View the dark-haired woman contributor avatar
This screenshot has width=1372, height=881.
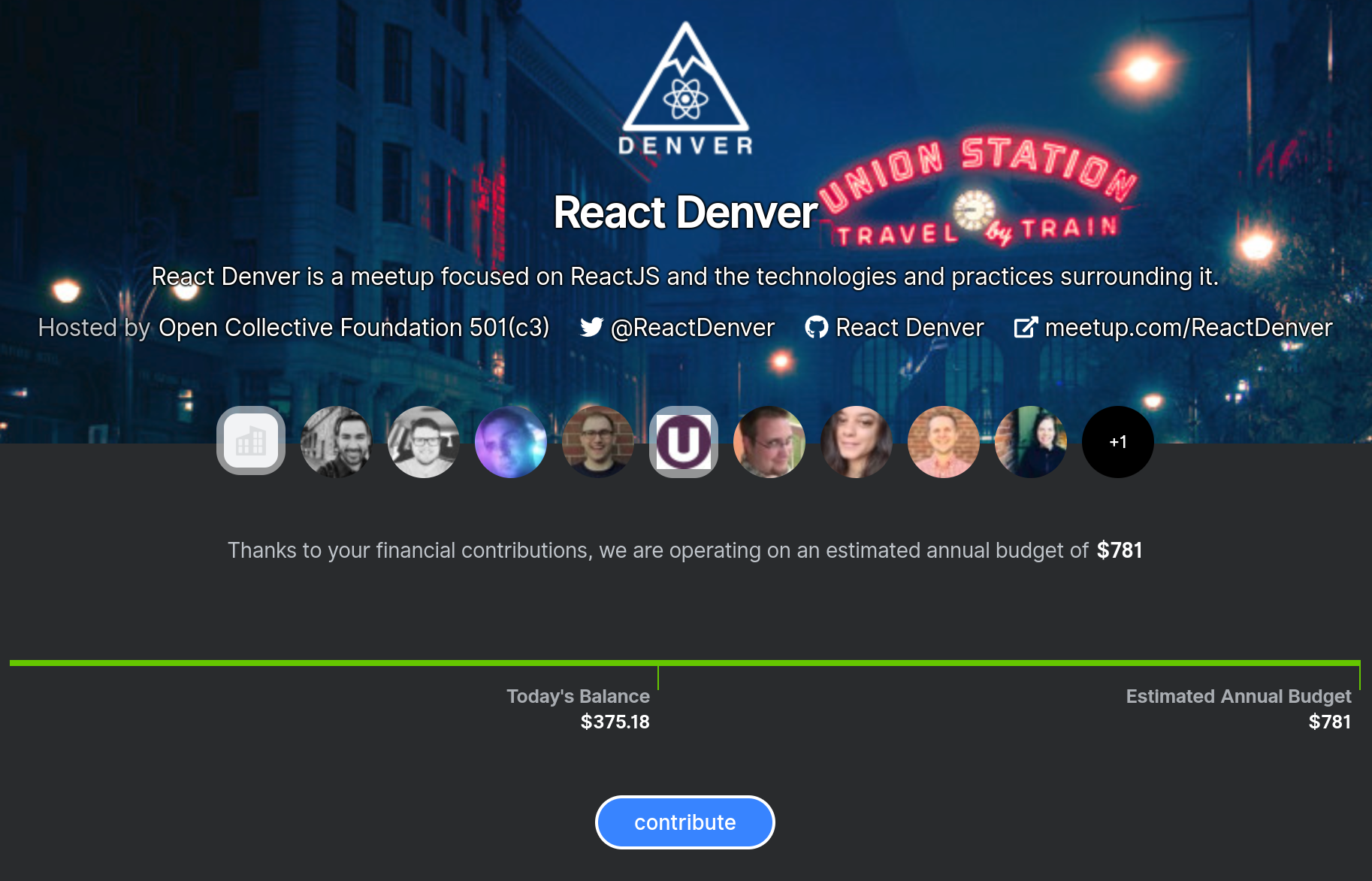pos(857,441)
